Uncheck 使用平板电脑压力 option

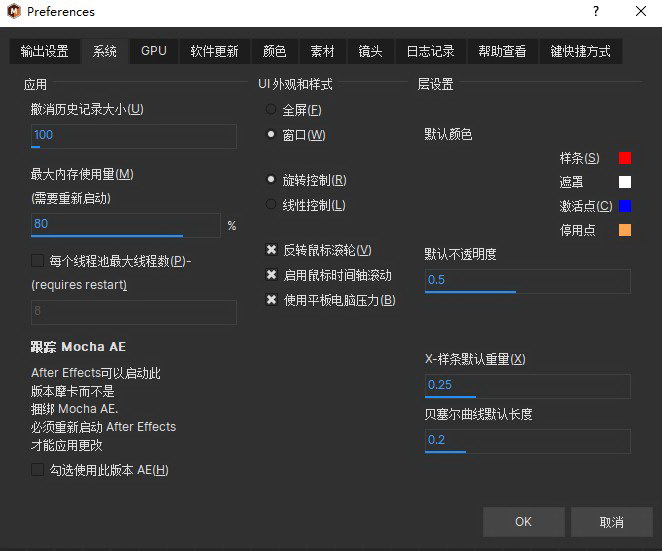[271, 300]
